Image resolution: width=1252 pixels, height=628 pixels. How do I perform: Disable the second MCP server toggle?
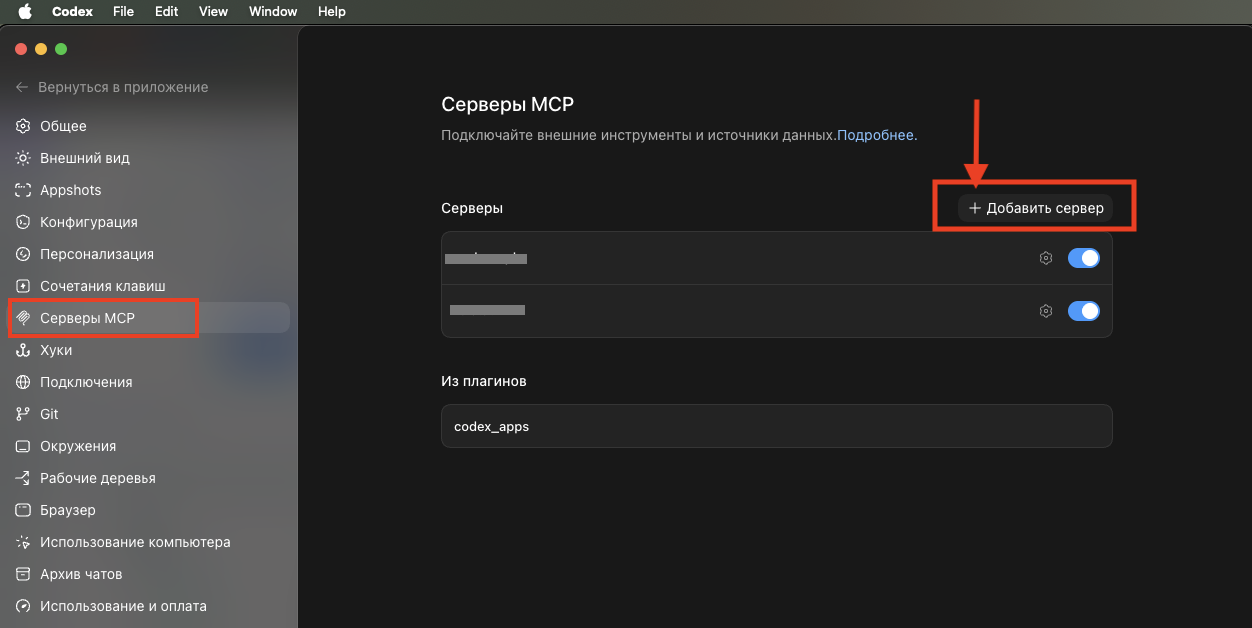point(1084,311)
